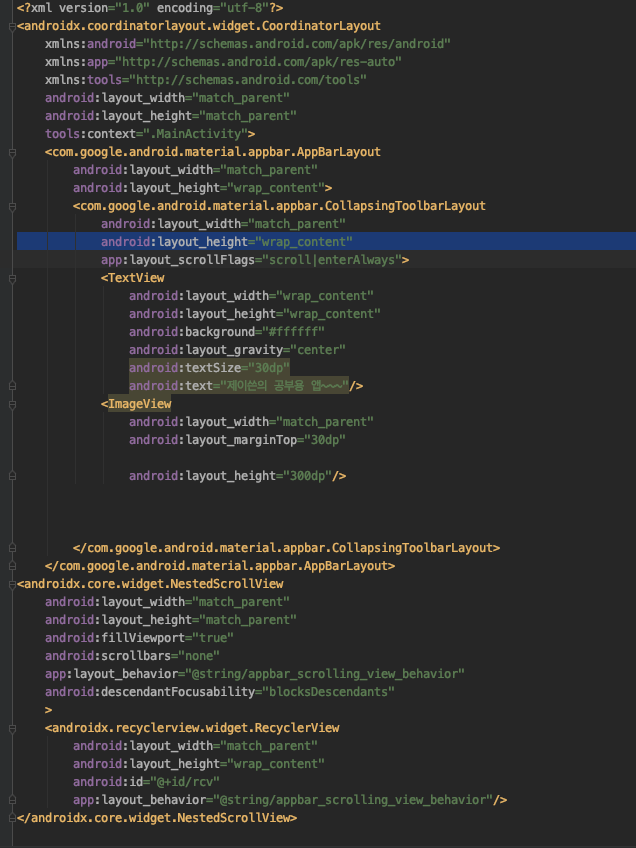Click the android:fillViewport="true" line

tap(139, 638)
